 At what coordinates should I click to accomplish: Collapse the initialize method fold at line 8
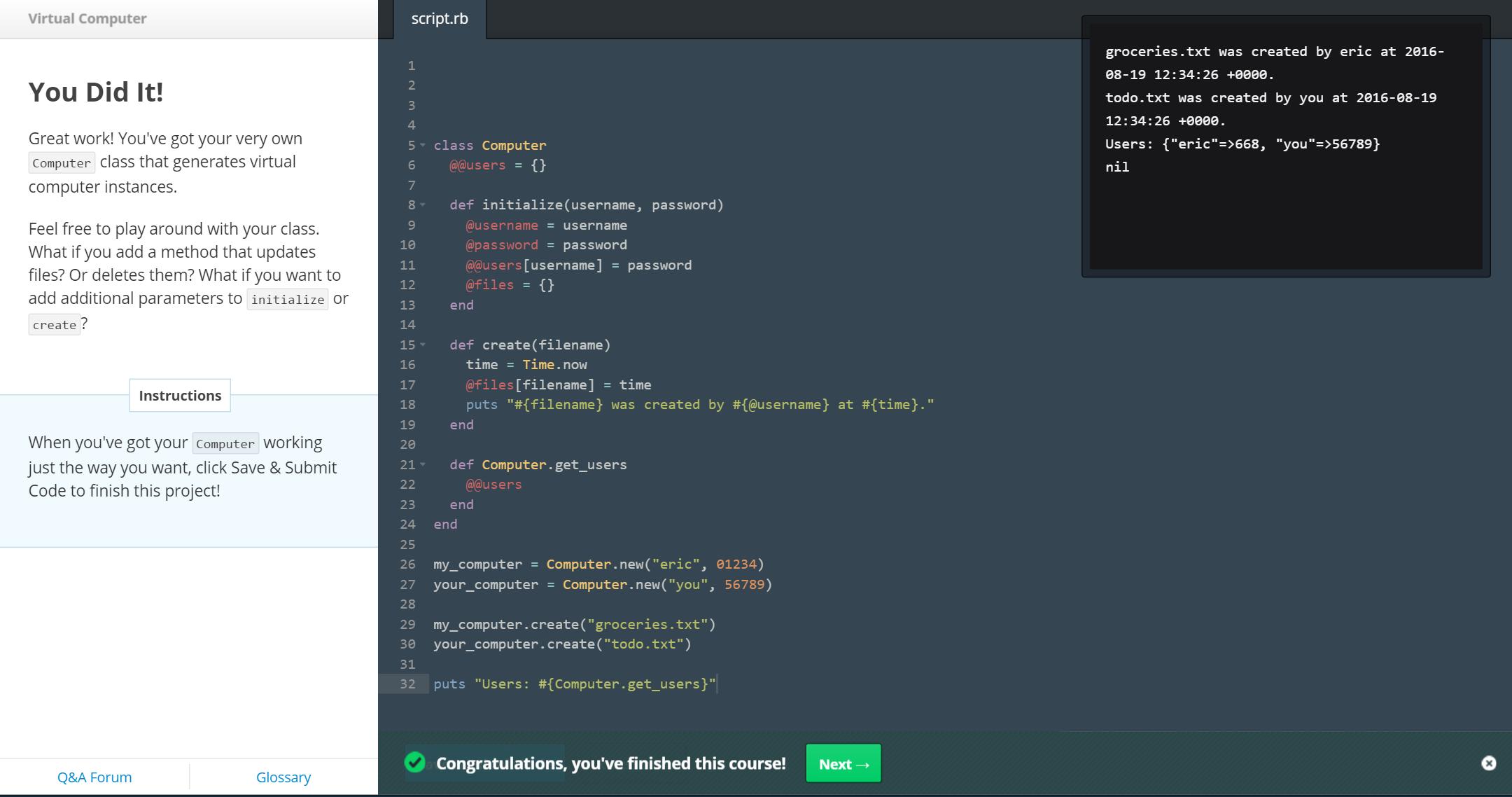point(423,205)
